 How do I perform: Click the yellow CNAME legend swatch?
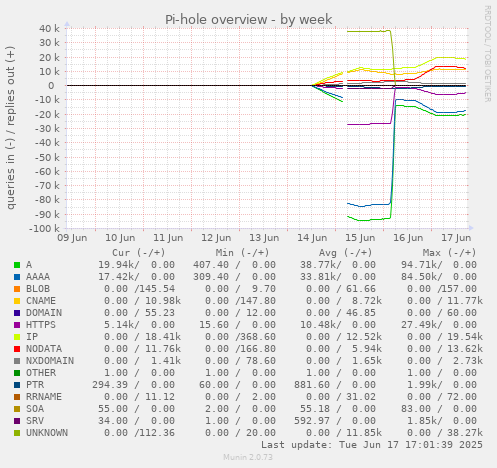tap(17, 301)
